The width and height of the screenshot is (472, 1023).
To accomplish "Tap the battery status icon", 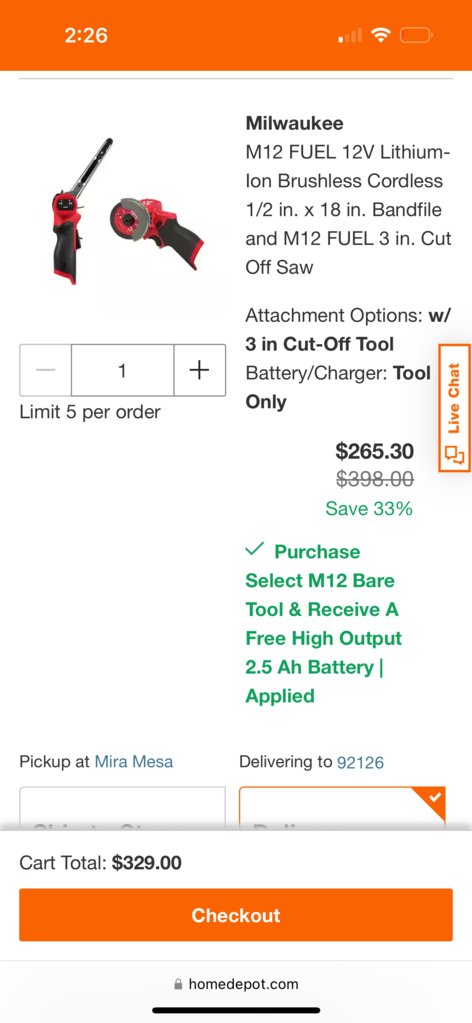I will click(416, 35).
